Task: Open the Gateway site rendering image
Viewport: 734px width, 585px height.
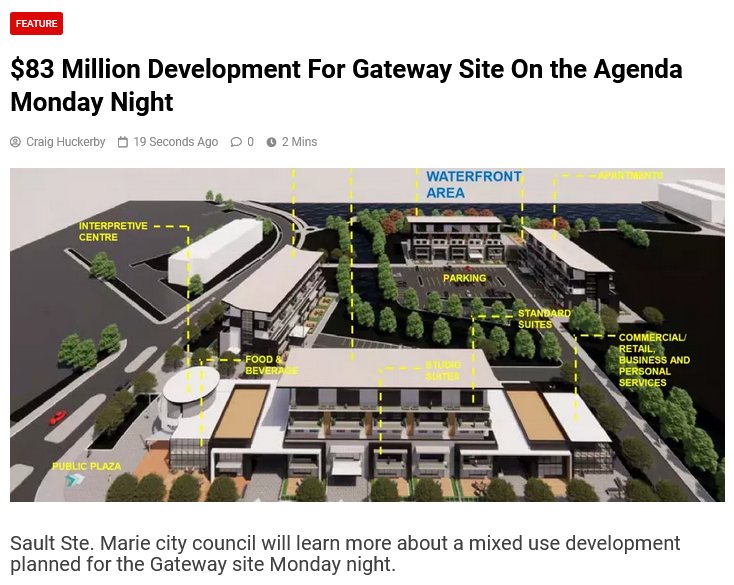Action: pyautogui.click(x=367, y=335)
